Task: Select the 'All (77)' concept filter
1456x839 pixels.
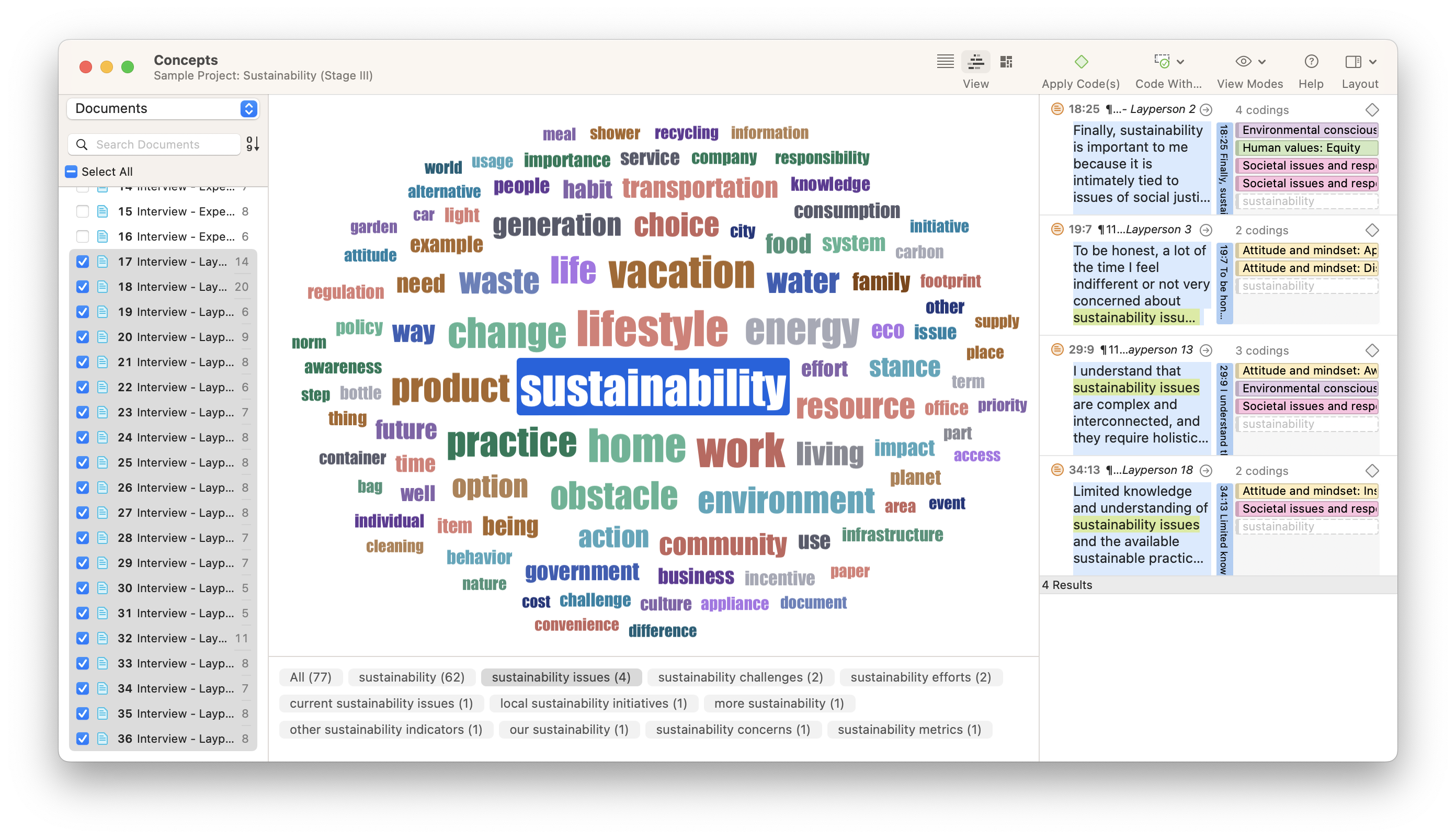Action: pyautogui.click(x=311, y=677)
